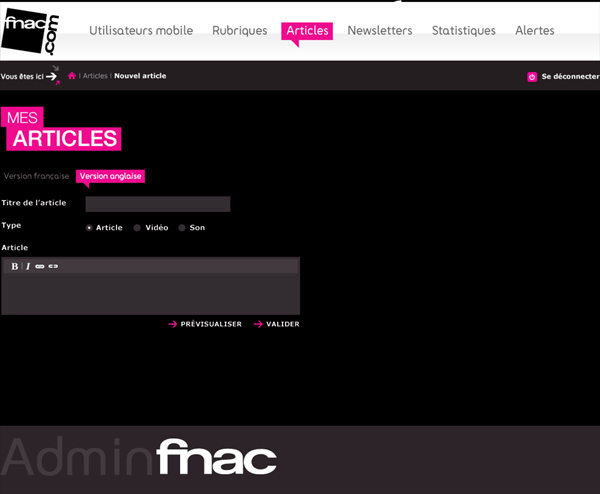Select the Article type radio button

click(x=89, y=228)
